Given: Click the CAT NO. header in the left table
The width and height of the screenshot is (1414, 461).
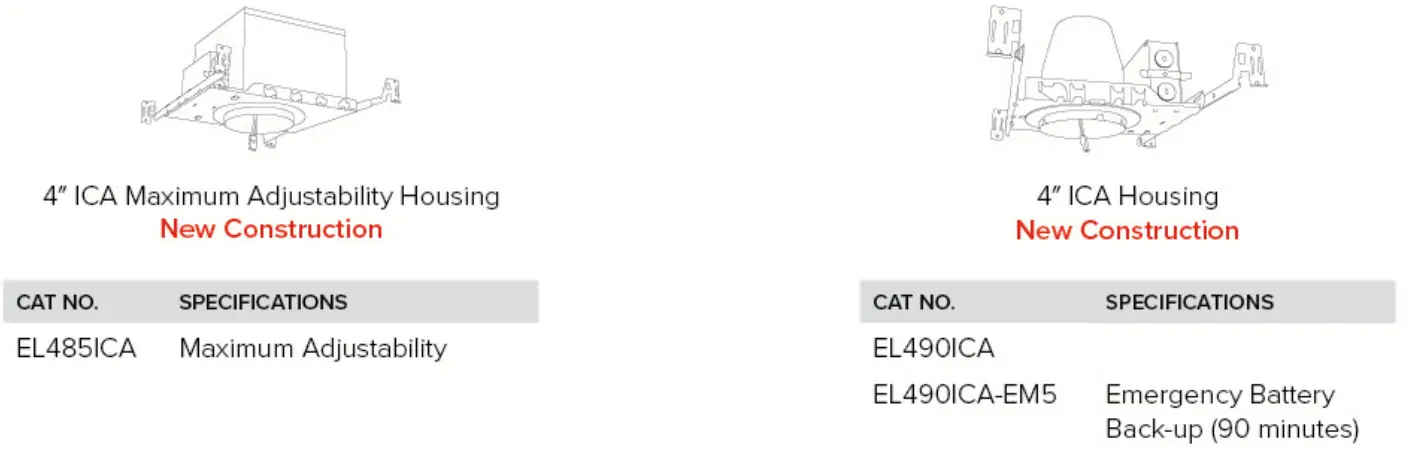Looking at the screenshot, I should [58, 302].
